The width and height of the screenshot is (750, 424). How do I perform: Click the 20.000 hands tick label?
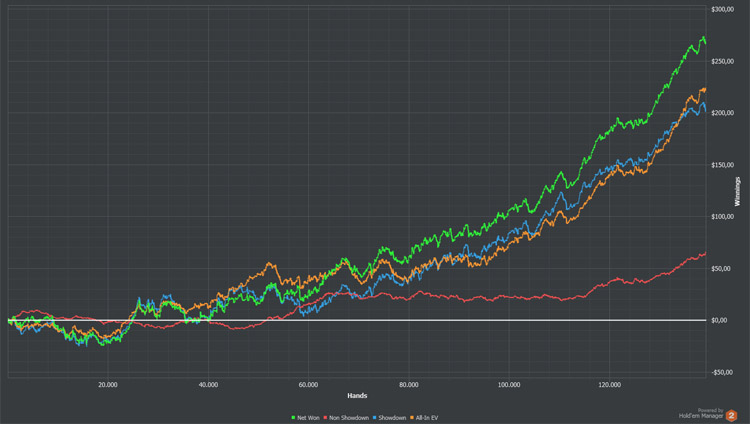click(108, 383)
